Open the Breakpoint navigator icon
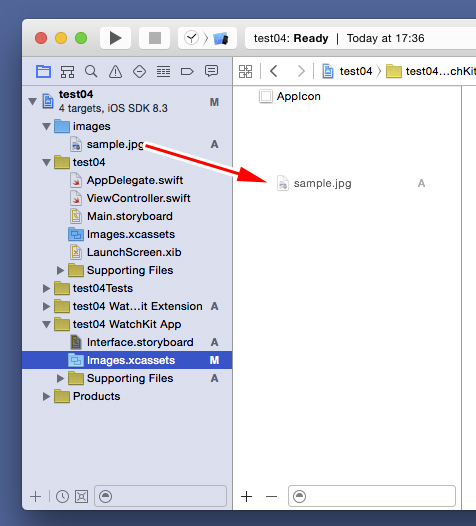Screen dimensions: 476x526 (187, 71)
